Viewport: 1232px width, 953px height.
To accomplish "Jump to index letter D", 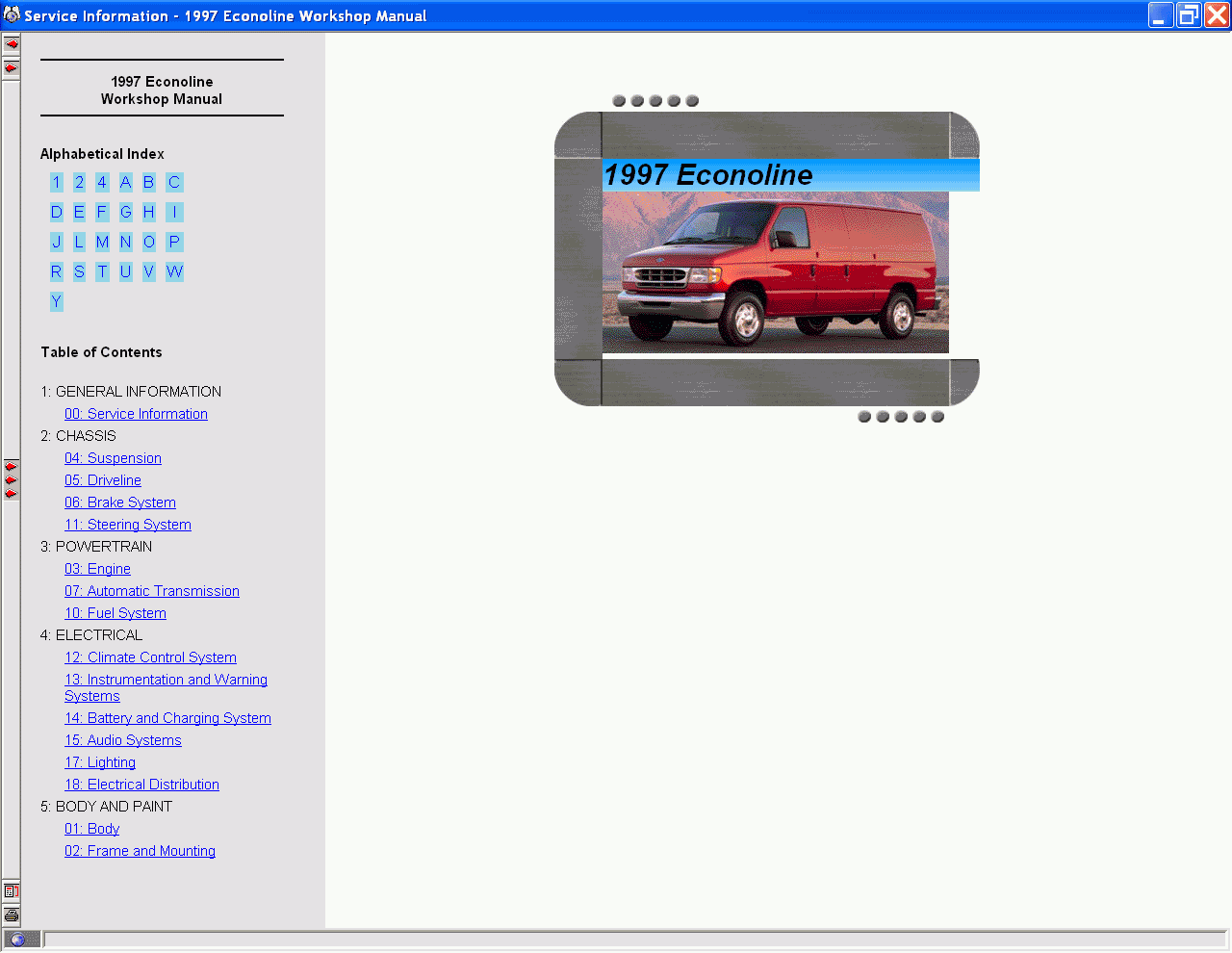I will [x=56, y=212].
